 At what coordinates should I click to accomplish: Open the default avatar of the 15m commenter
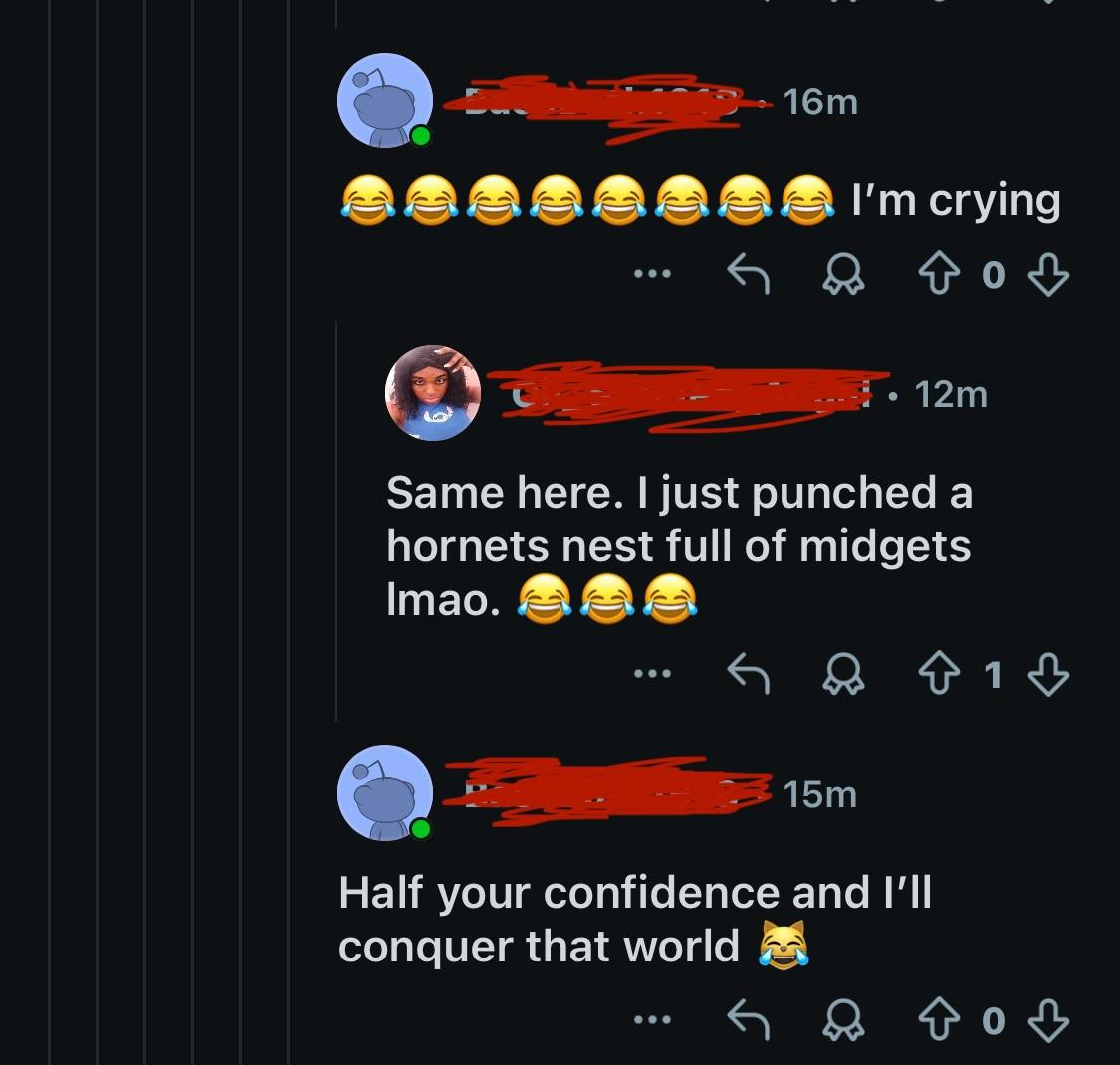click(x=385, y=793)
